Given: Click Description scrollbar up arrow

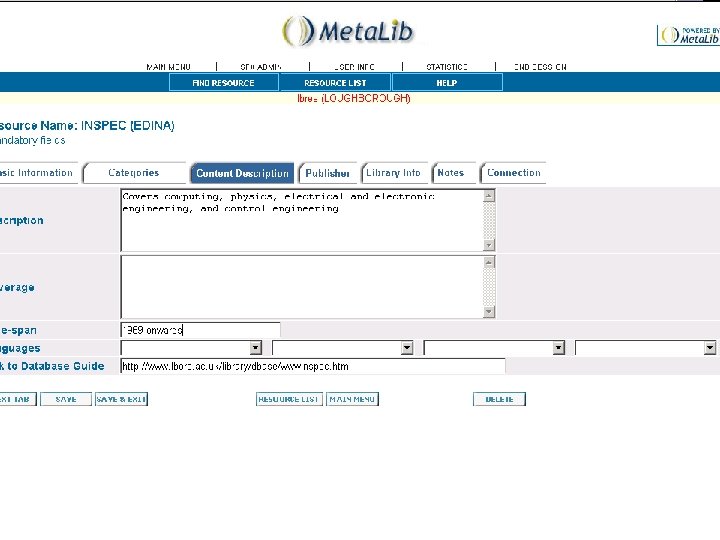Looking at the screenshot, I should (x=489, y=196).
